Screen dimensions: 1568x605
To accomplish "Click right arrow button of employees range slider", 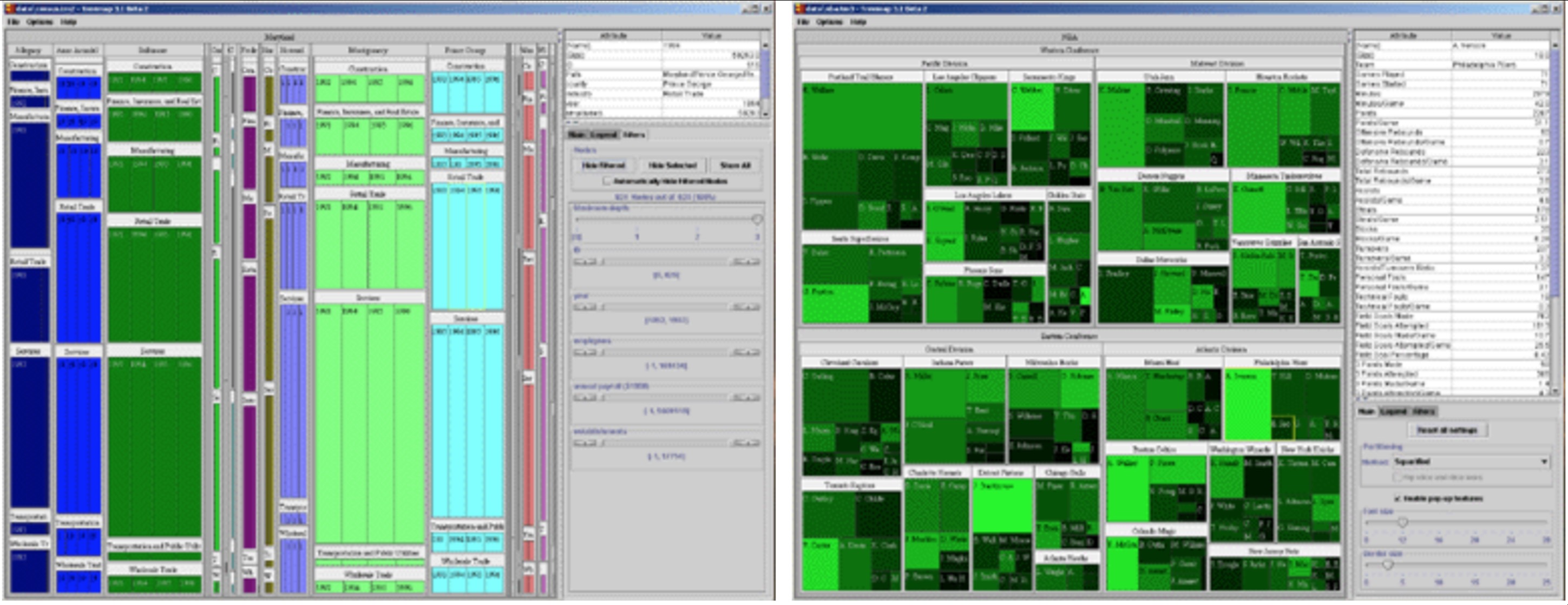I will click(745, 352).
